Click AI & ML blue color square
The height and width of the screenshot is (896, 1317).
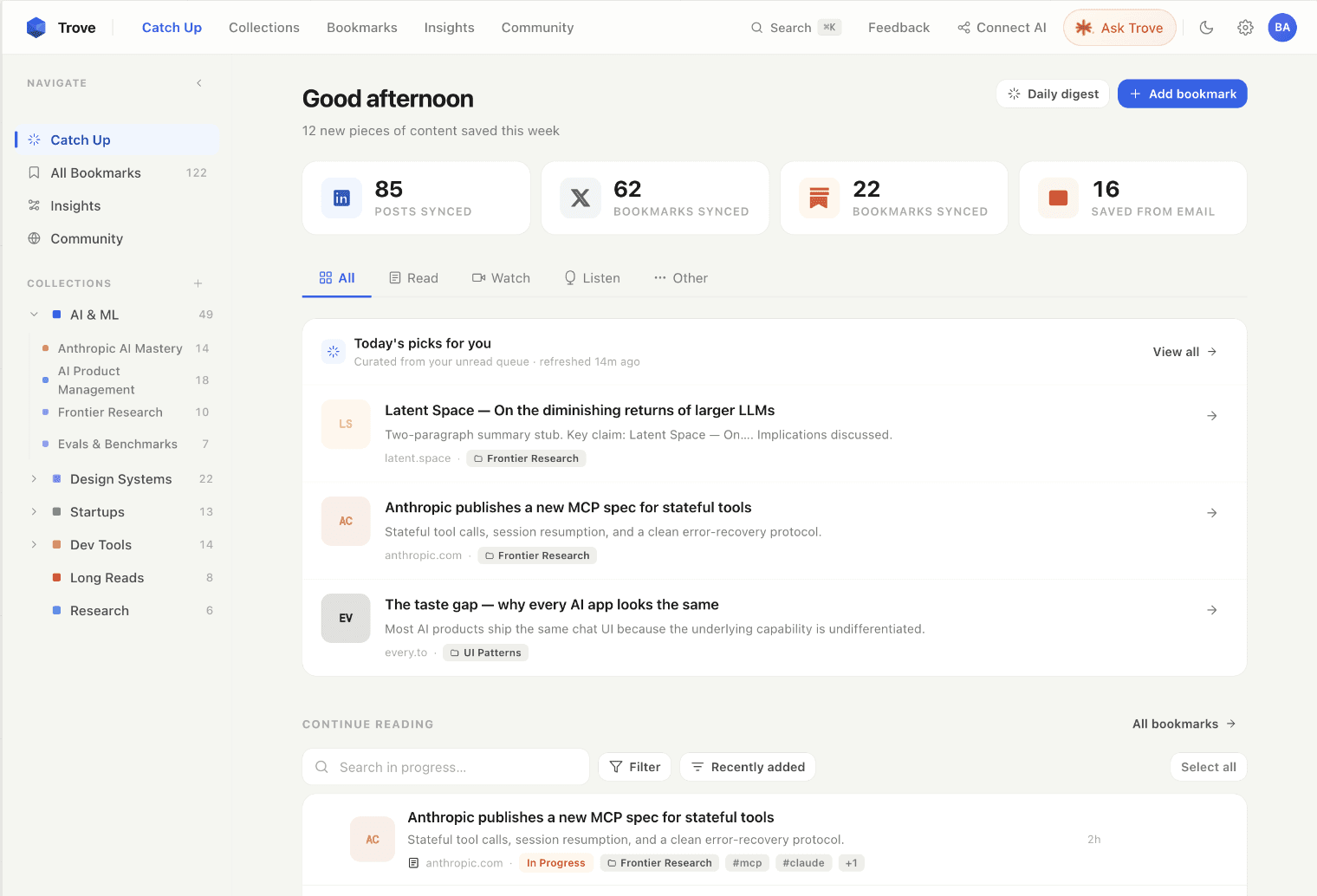(56, 315)
